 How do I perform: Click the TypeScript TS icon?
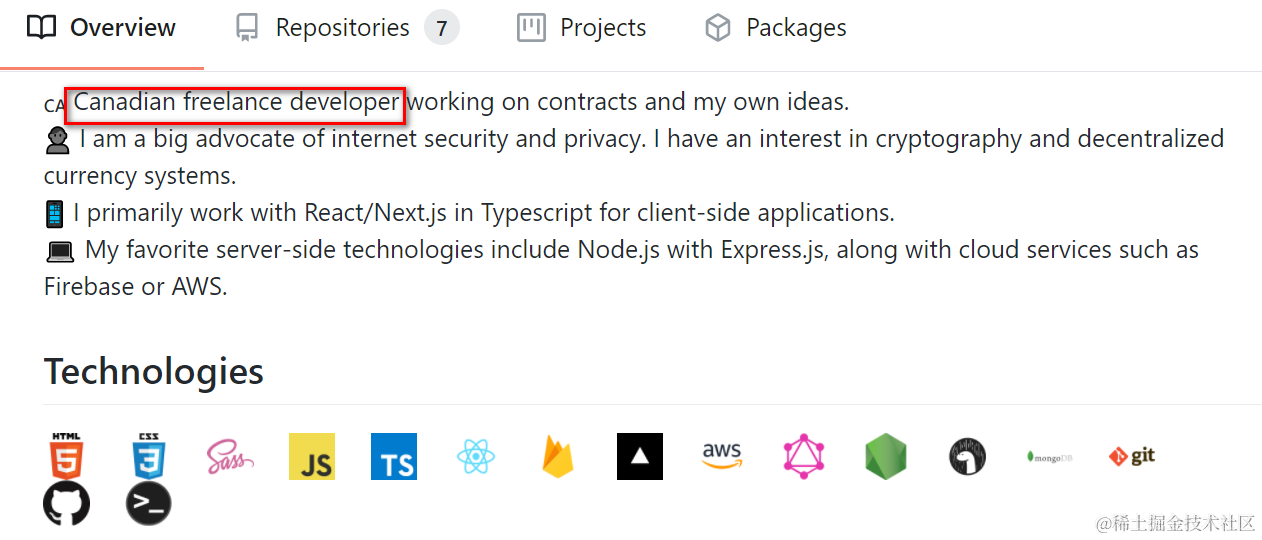(394, 457)
